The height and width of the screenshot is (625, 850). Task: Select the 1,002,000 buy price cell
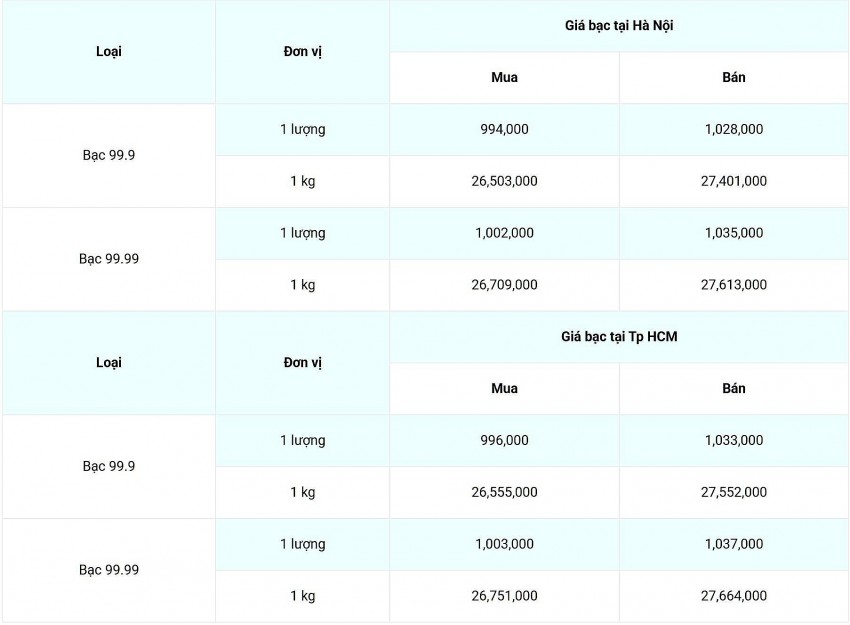[x=504, y=233]
